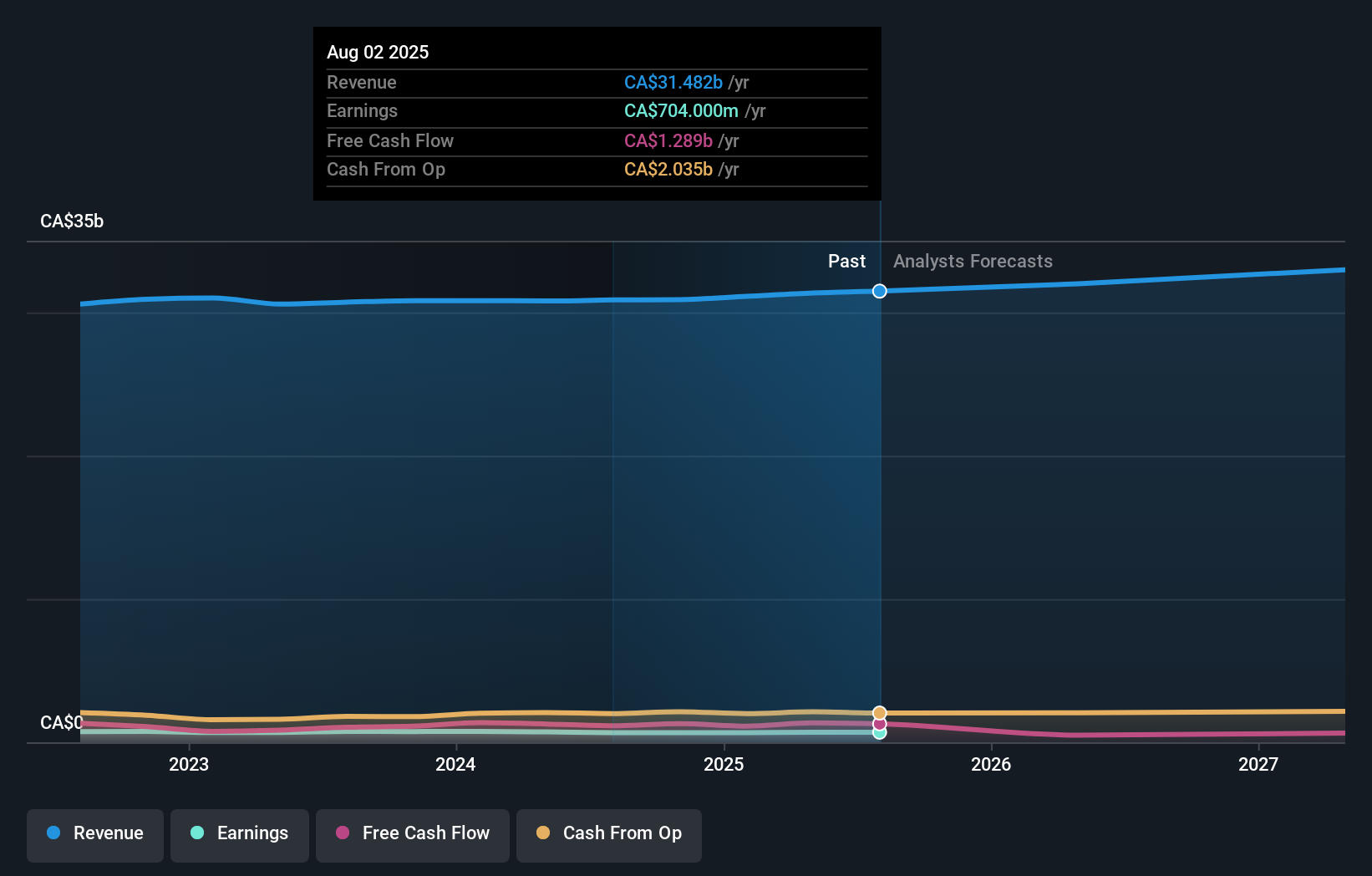Click the CA$35b axis gridline label

point(71,221)
